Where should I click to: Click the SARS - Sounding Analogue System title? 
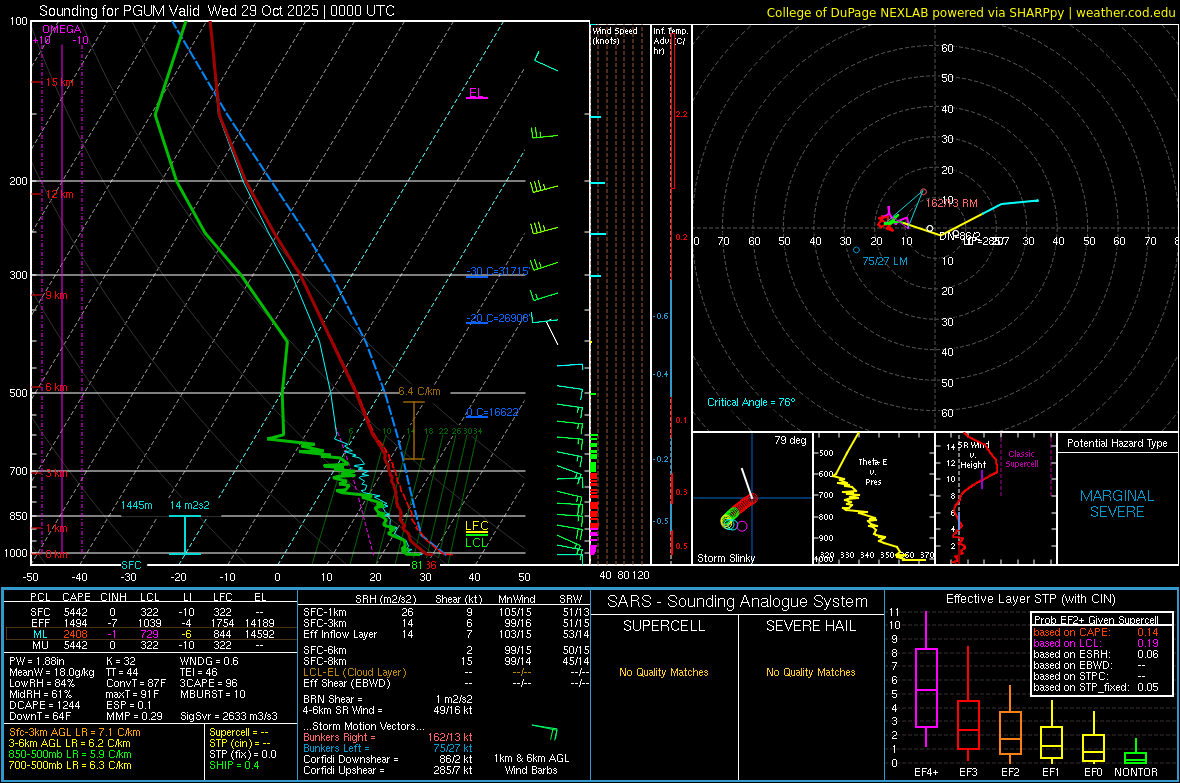738,602
